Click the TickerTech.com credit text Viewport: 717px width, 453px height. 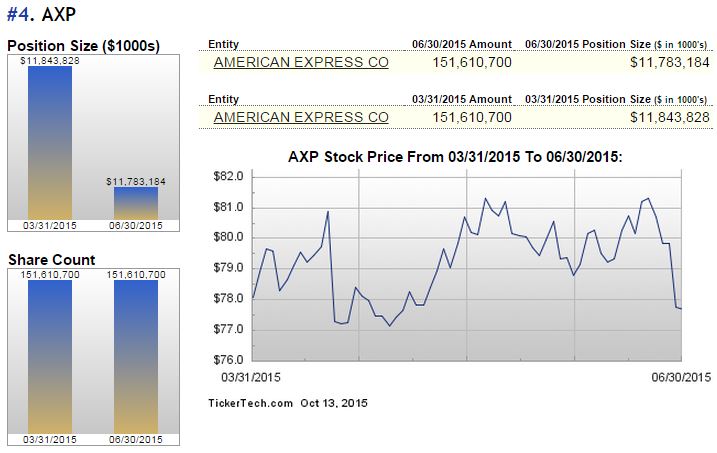250,403
